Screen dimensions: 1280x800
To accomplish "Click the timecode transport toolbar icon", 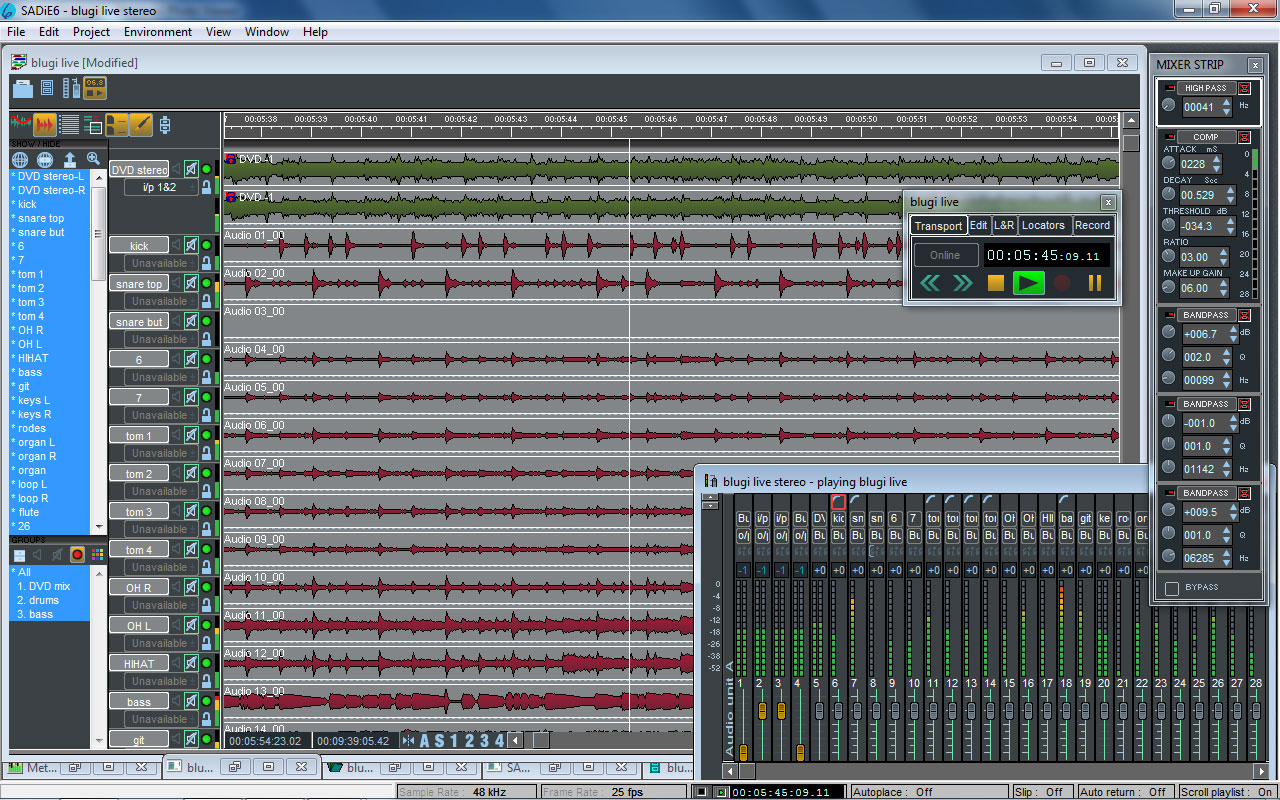I will coord(94,88).
